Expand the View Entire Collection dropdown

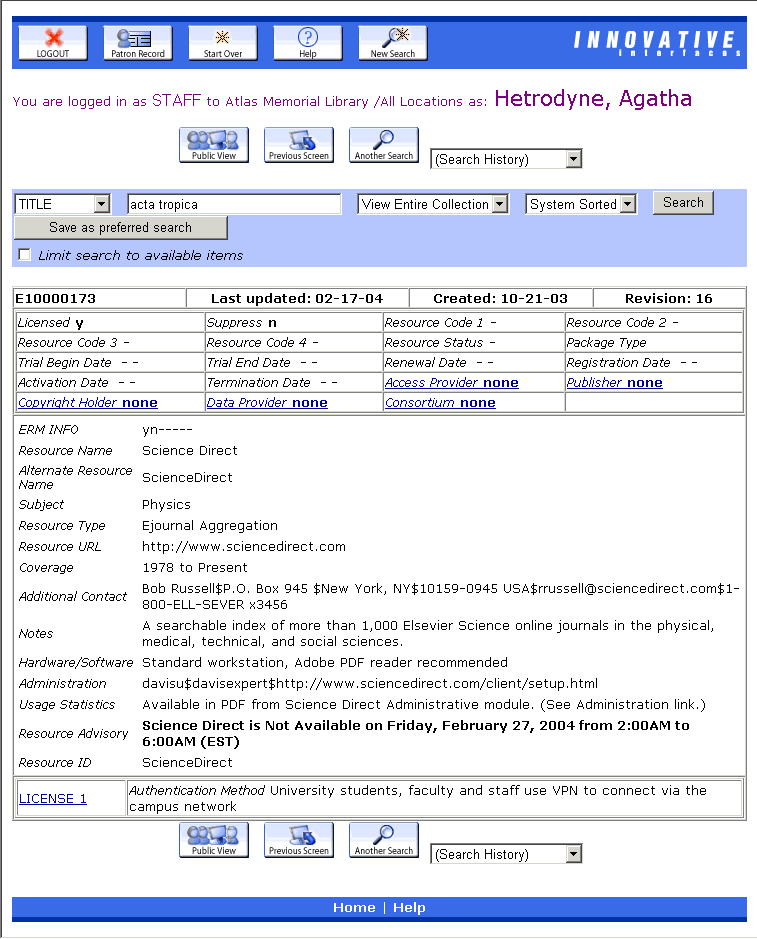coord(433,204)
